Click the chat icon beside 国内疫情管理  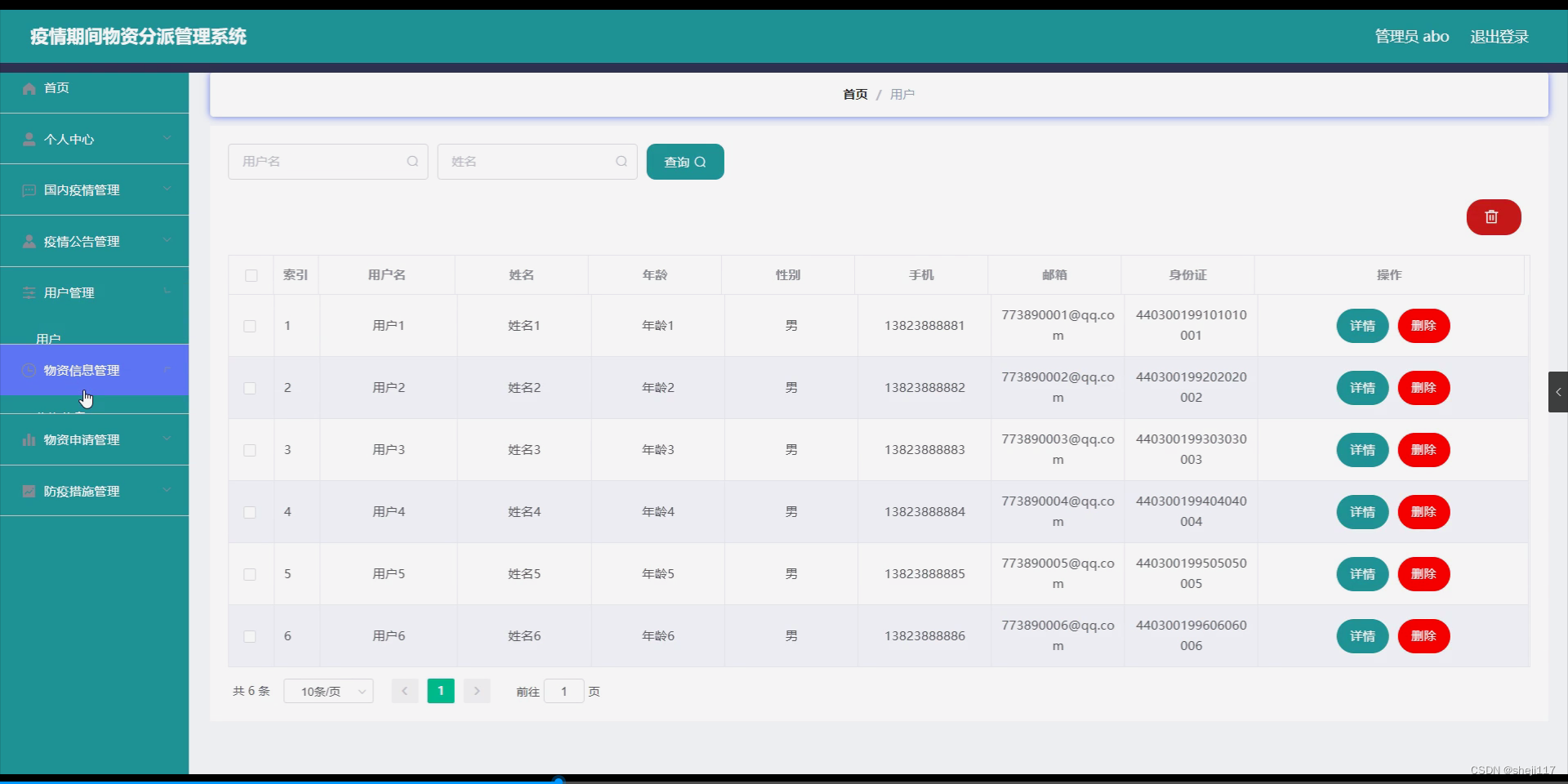(x=29, y=190)
